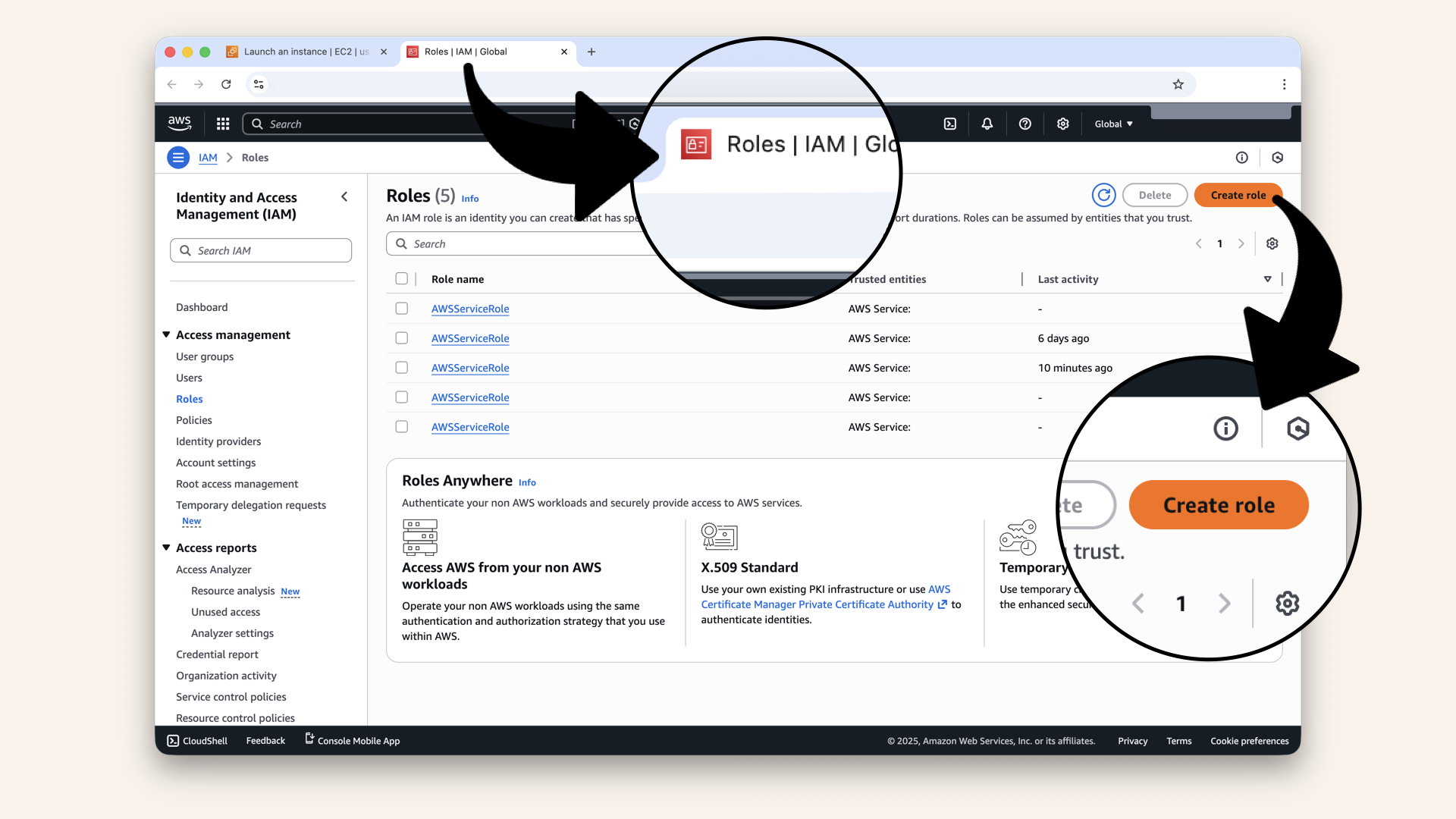Click the Create role button

pyautogui.click(x=1238, y=195)
